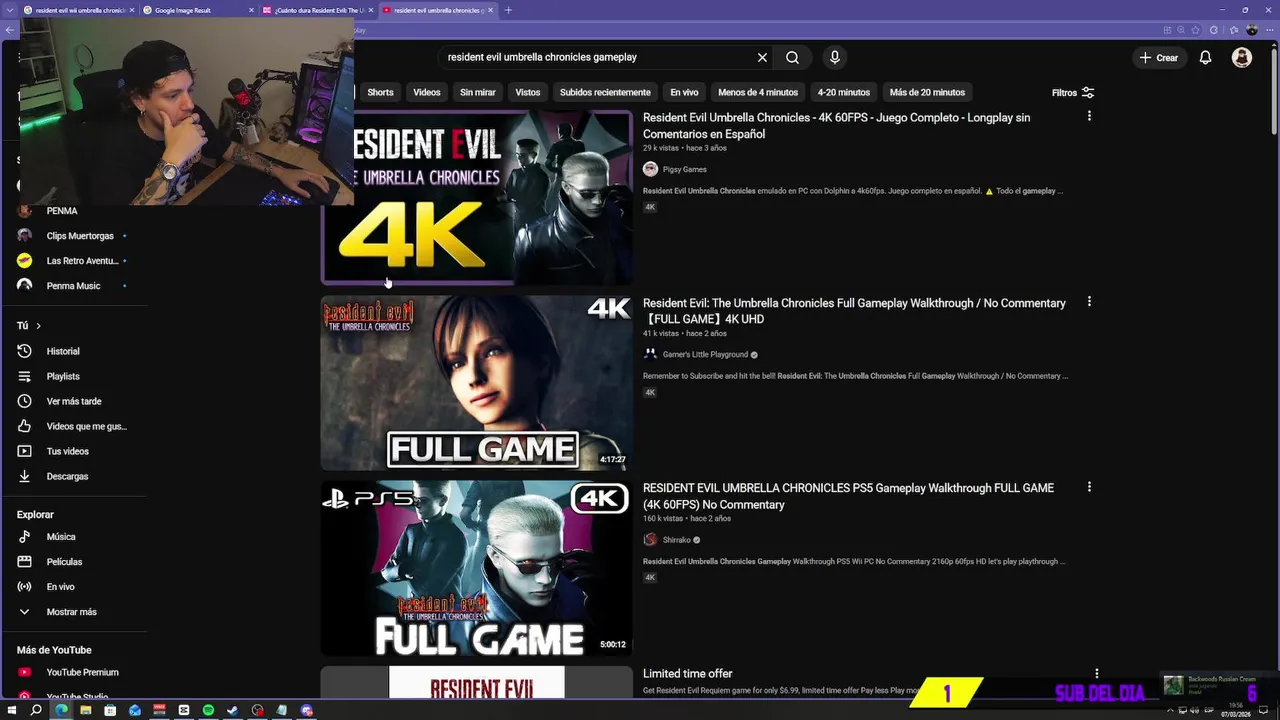Screen dimensions: 1280x720
Task: Visit the Pigsy Games channel
Action: 684,169
